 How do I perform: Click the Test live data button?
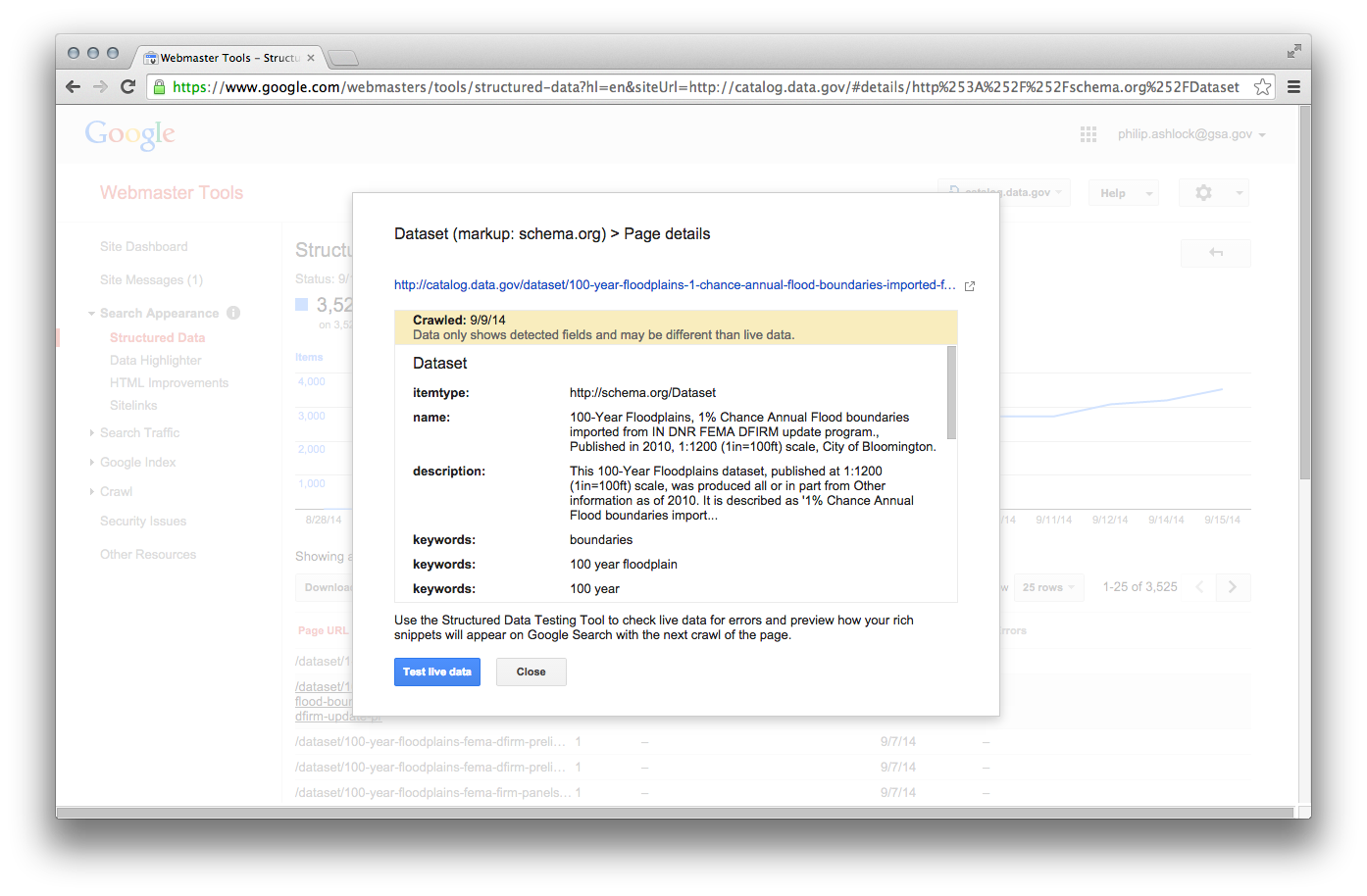437,672
